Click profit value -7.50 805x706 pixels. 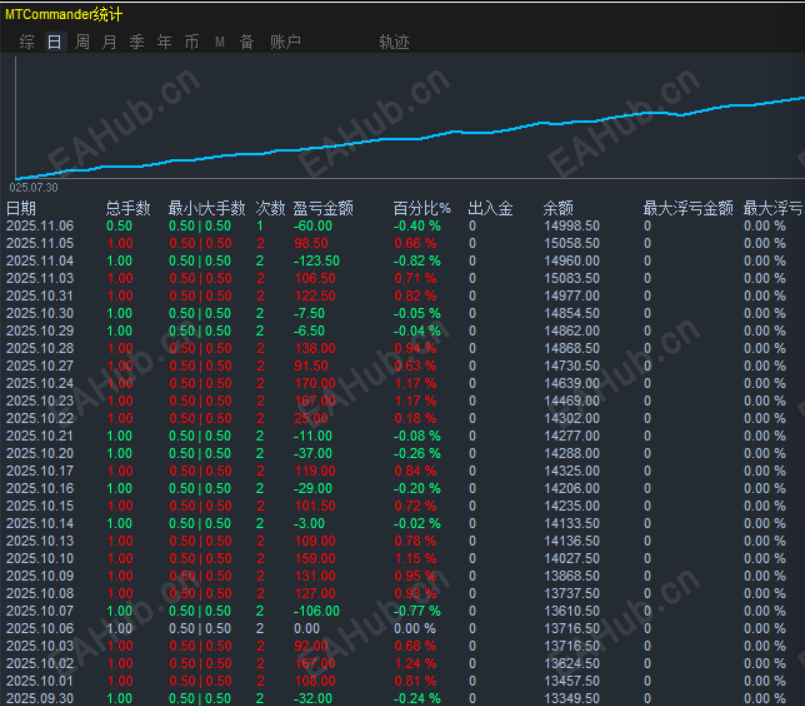click(309, 313)
